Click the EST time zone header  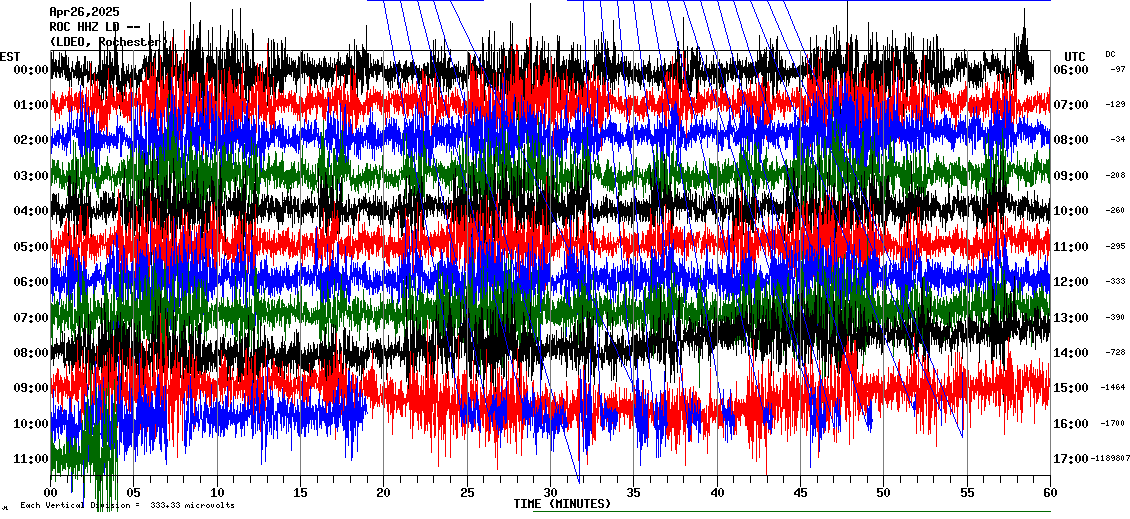(10, 56)
